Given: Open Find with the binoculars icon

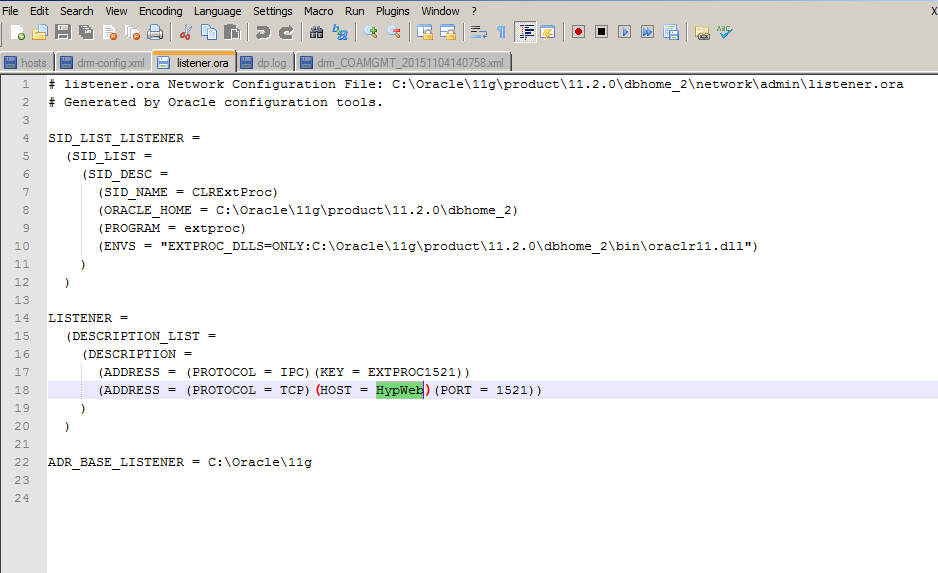Looking at the screenshot, I should 317,32.
